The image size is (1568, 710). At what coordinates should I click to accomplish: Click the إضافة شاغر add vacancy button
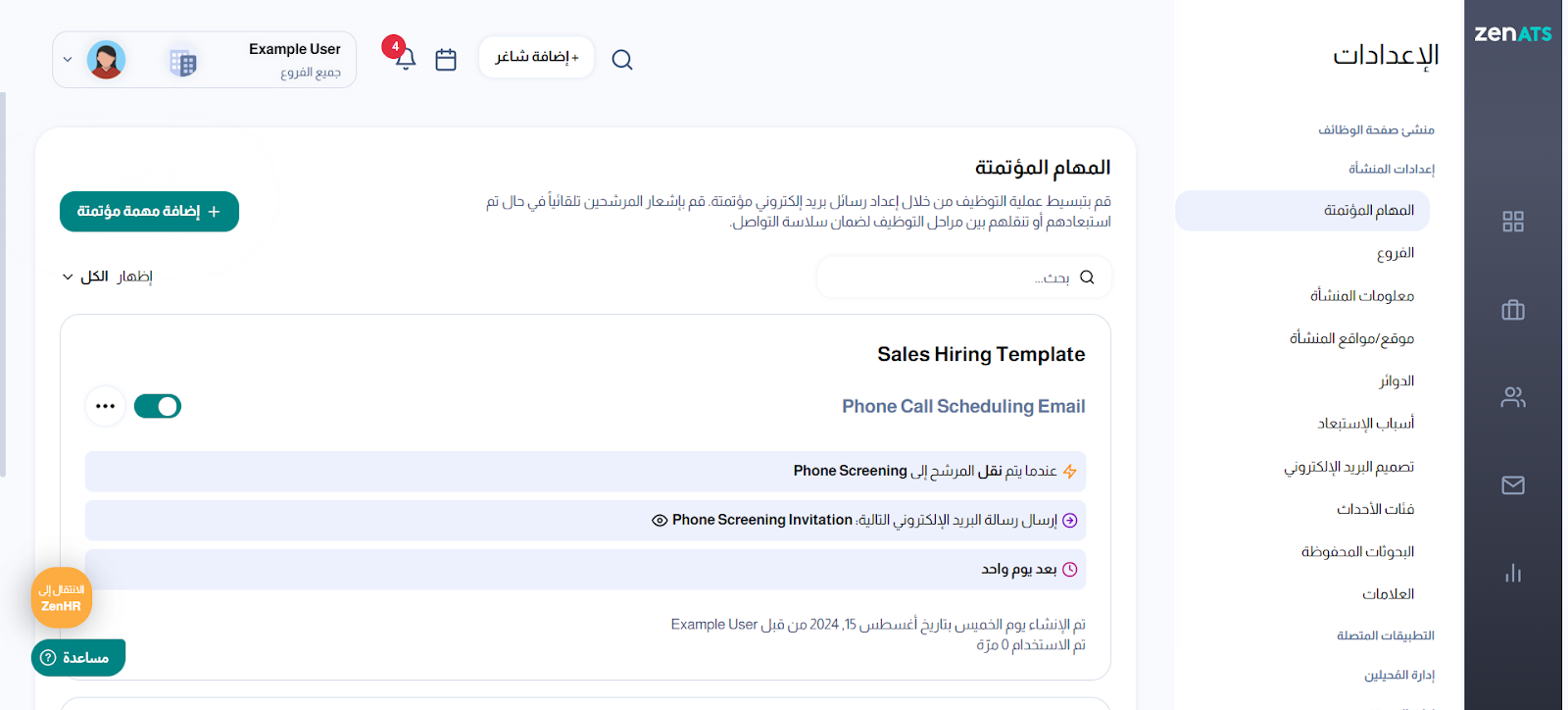click(537, 57)
